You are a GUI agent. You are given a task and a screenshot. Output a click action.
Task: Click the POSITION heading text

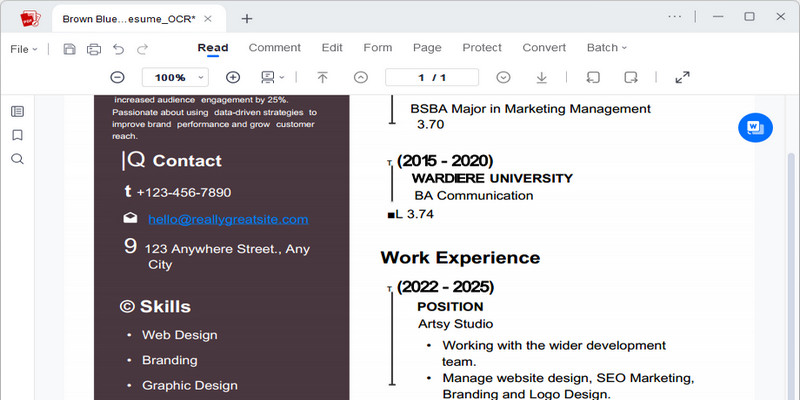pos(450,307)
